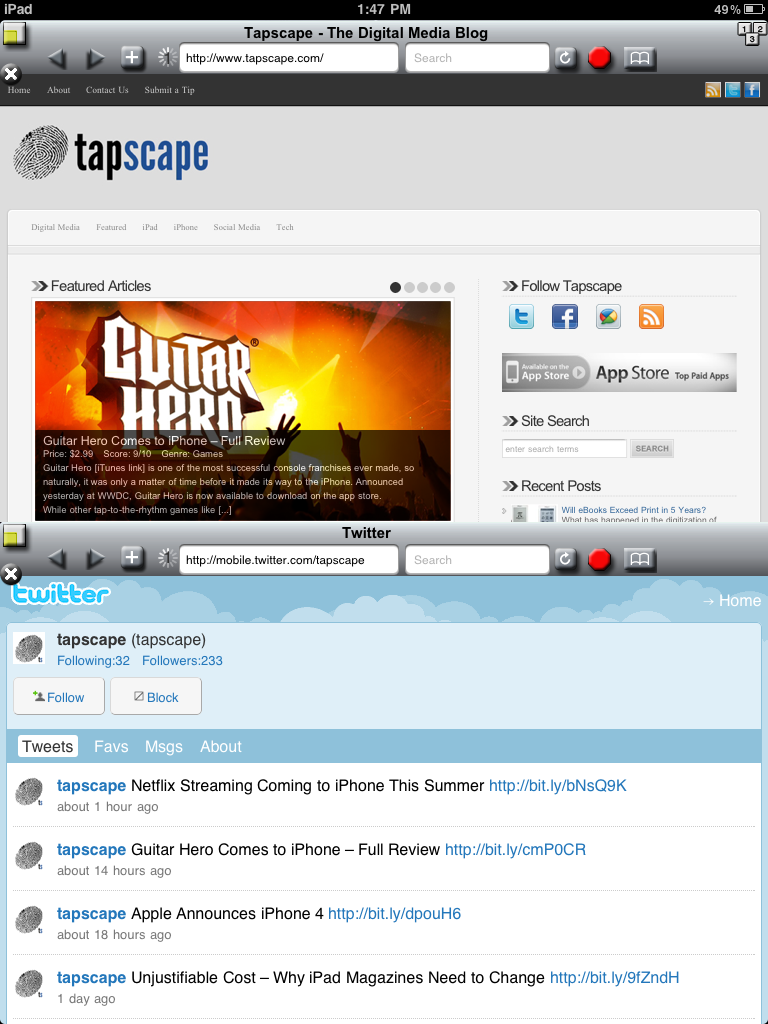Go forward in the Twitter browser pane
The image size is (768, 1024).
[95, 559]
